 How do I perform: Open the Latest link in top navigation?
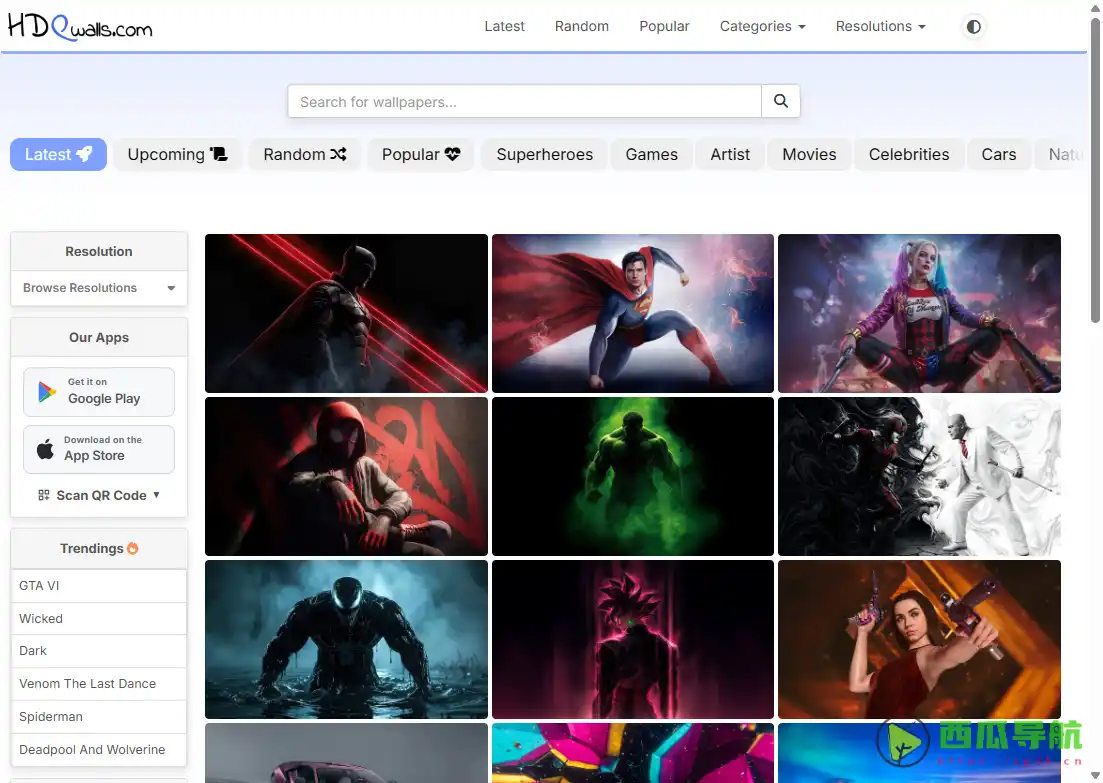pyautogui.click(x=504, y=26)
